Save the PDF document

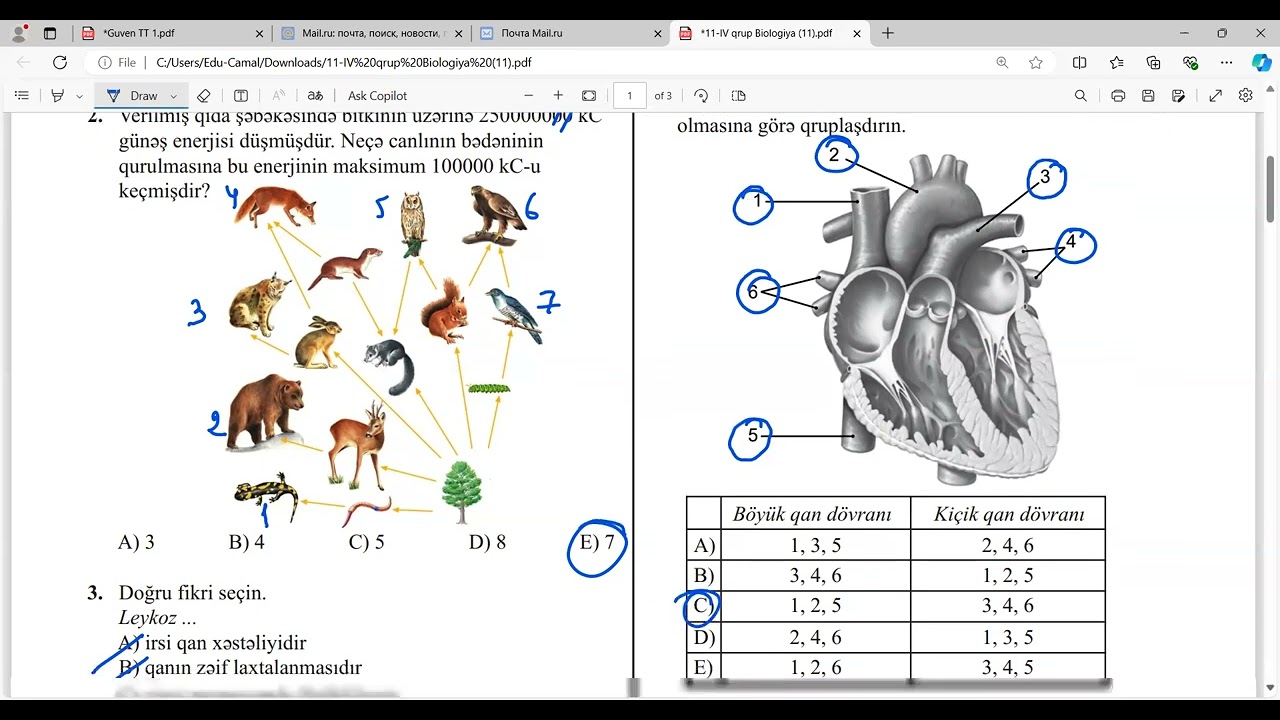[1148, 96]
